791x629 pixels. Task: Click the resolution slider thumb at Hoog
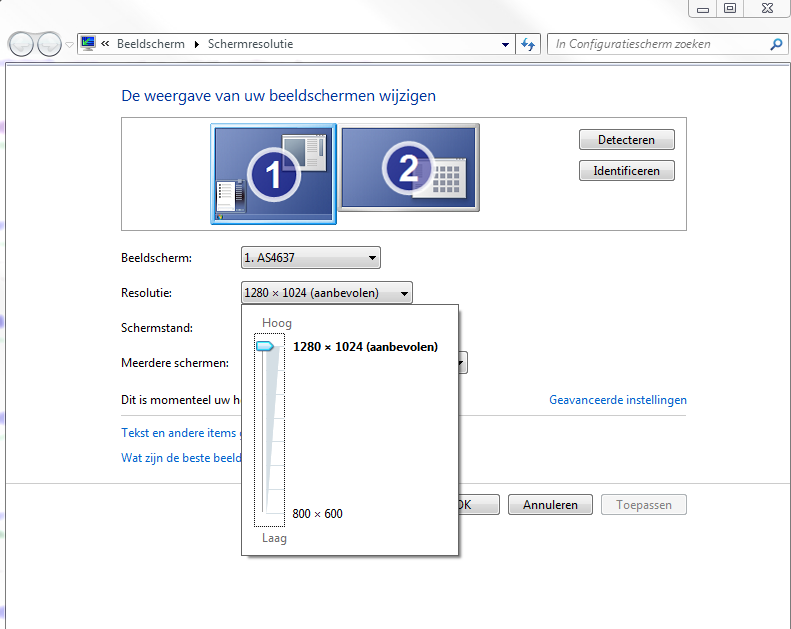[x=265, y=346]
